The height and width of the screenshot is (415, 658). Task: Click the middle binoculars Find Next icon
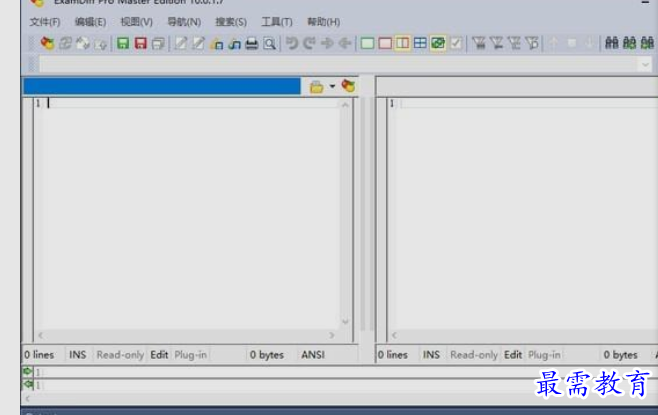point(629,43)
